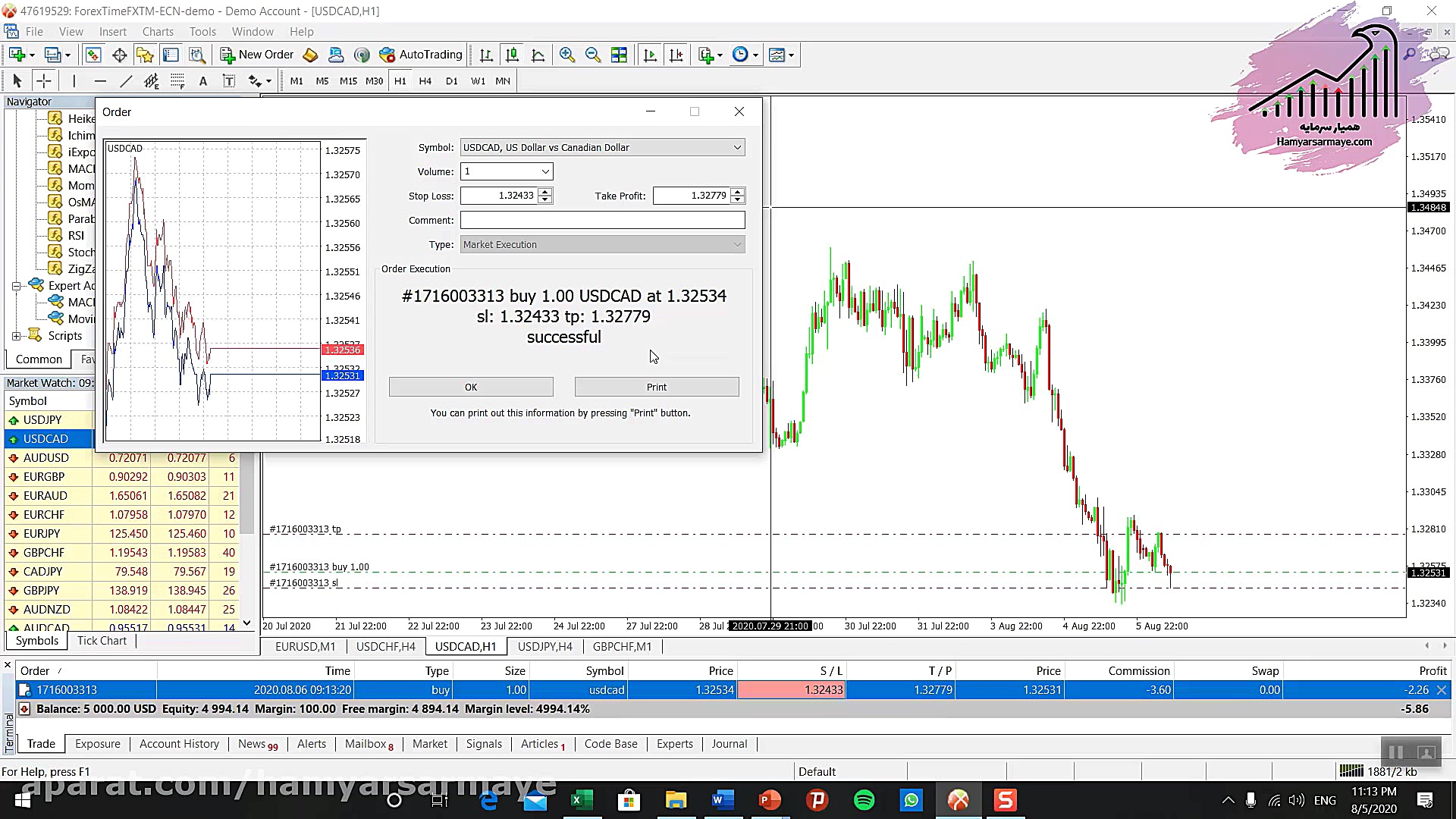Click the Print button

pyautogui.click(x=656, y=387)
